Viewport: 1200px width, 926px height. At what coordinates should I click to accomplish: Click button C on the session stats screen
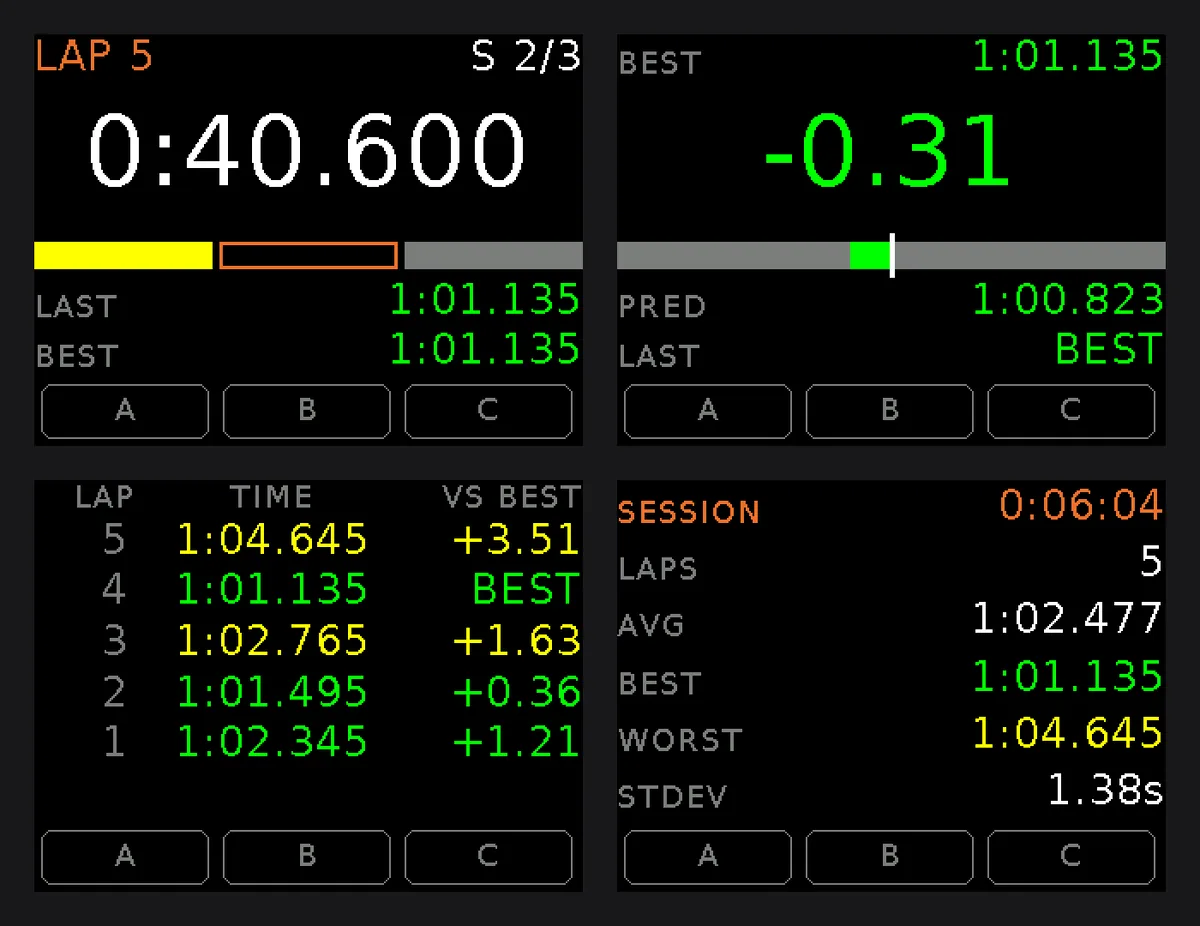(x=1071, y=857)
